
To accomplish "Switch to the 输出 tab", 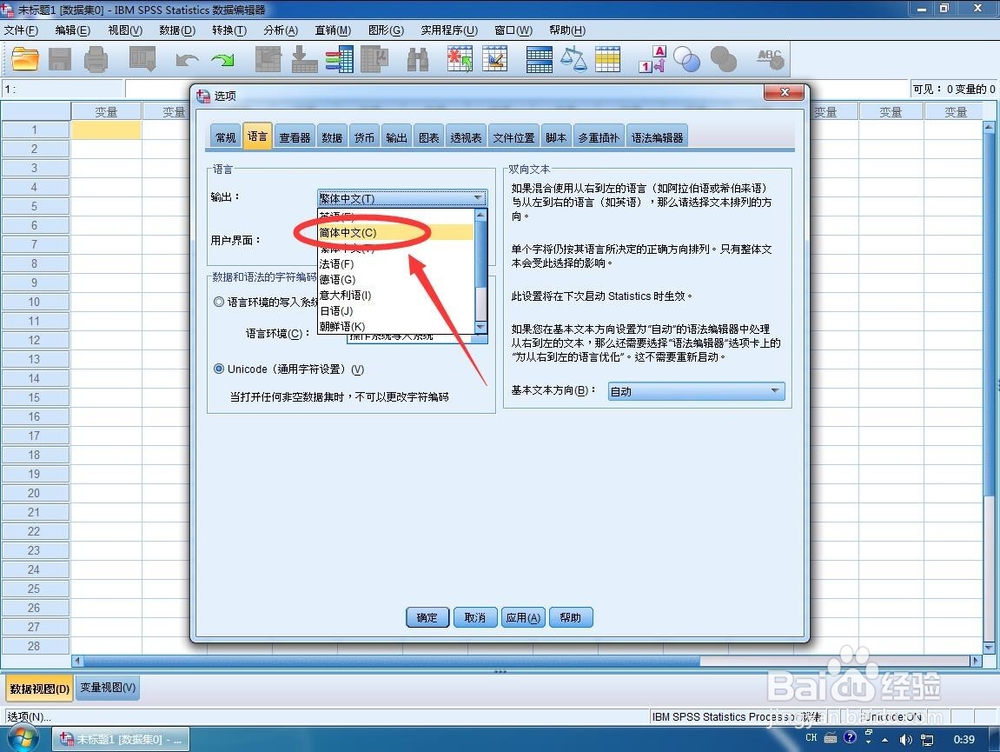I will point(397,137).
